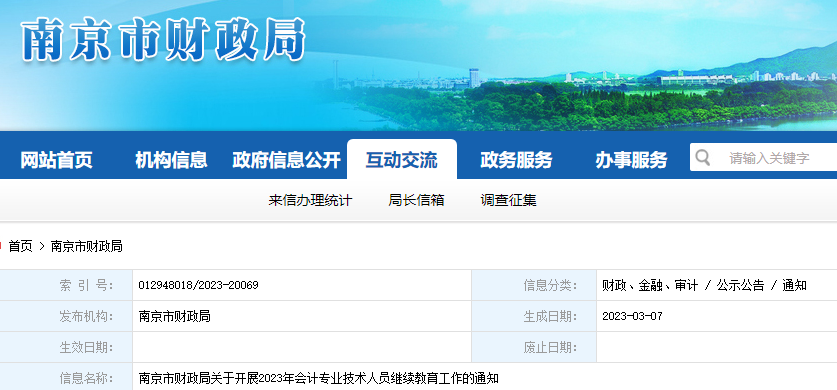Click the publishing agency value 南京市财政局
The height and width of the screenshot is (390, 837).
pyautogui.click(x=175, y=316)
